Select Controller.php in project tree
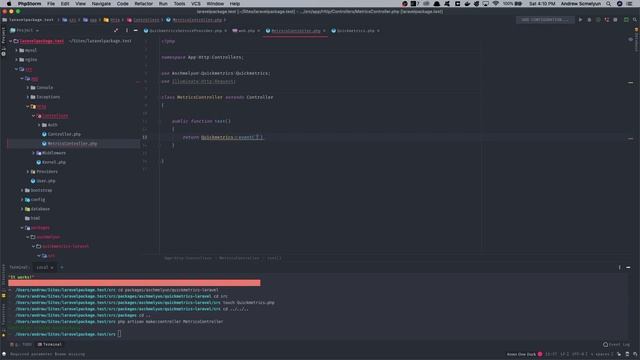 coord(61,134)
